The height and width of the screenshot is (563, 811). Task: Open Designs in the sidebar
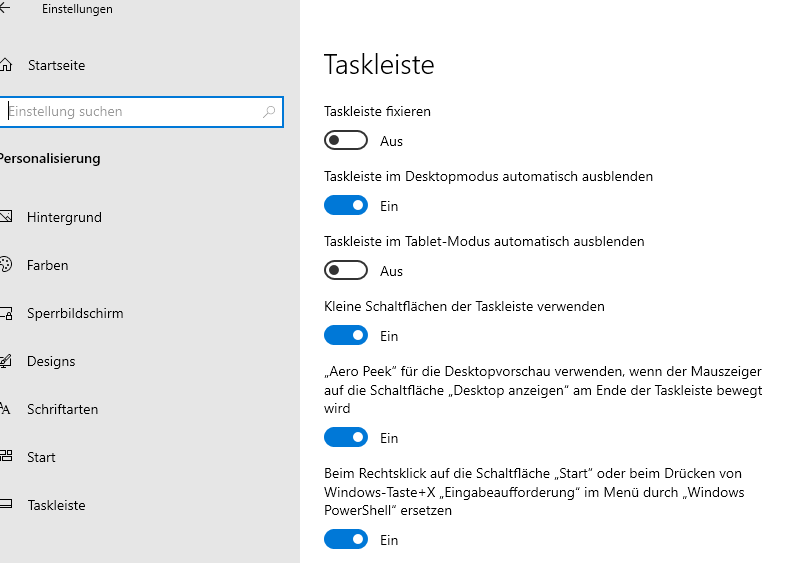click(x=51, y=361)
